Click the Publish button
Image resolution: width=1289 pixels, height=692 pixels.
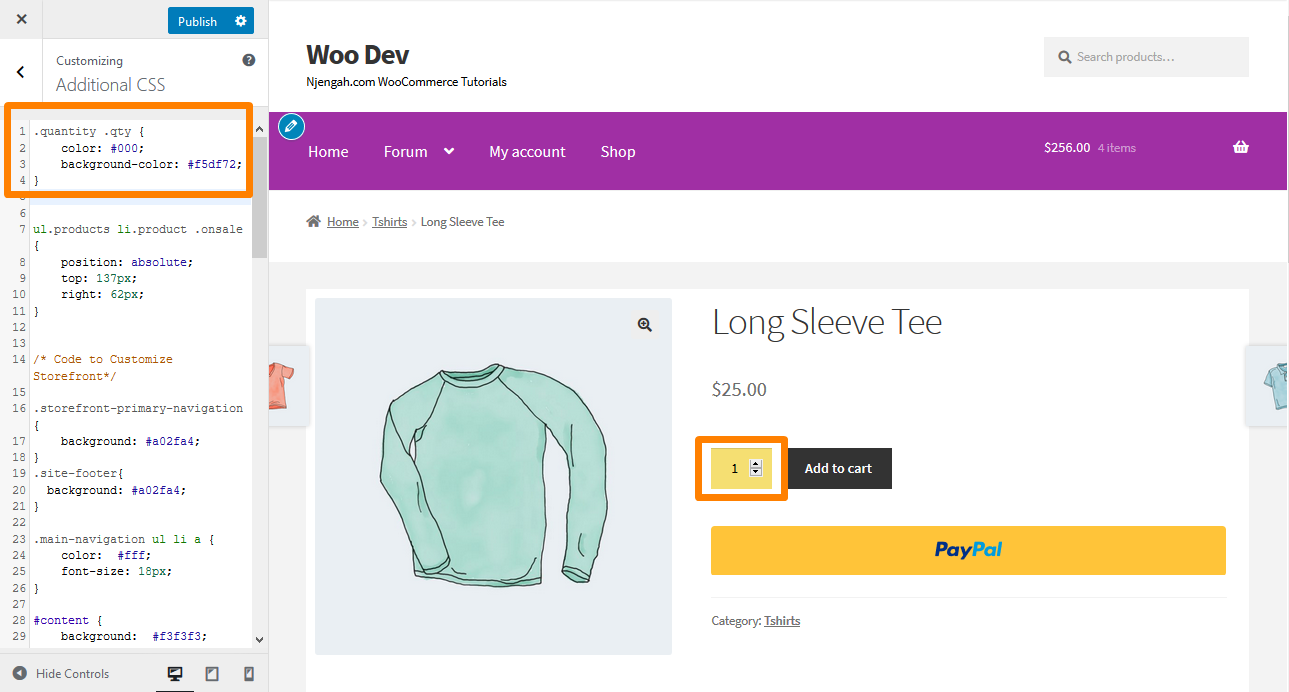coord(198,21)
